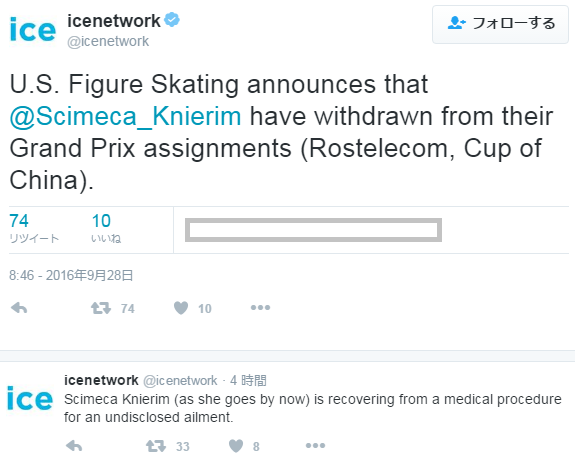Open the icenetwork ice logo avatar at top
The width and height of the screenshot is (575, 466).
[x=33, y=29]
